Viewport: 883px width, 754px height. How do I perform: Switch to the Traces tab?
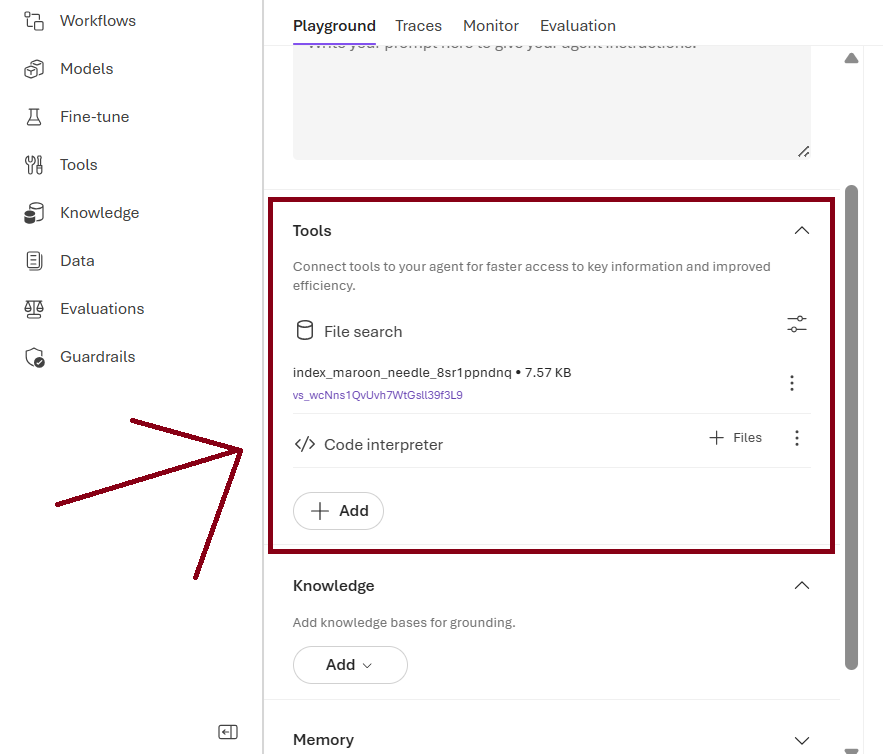(418, 26)
